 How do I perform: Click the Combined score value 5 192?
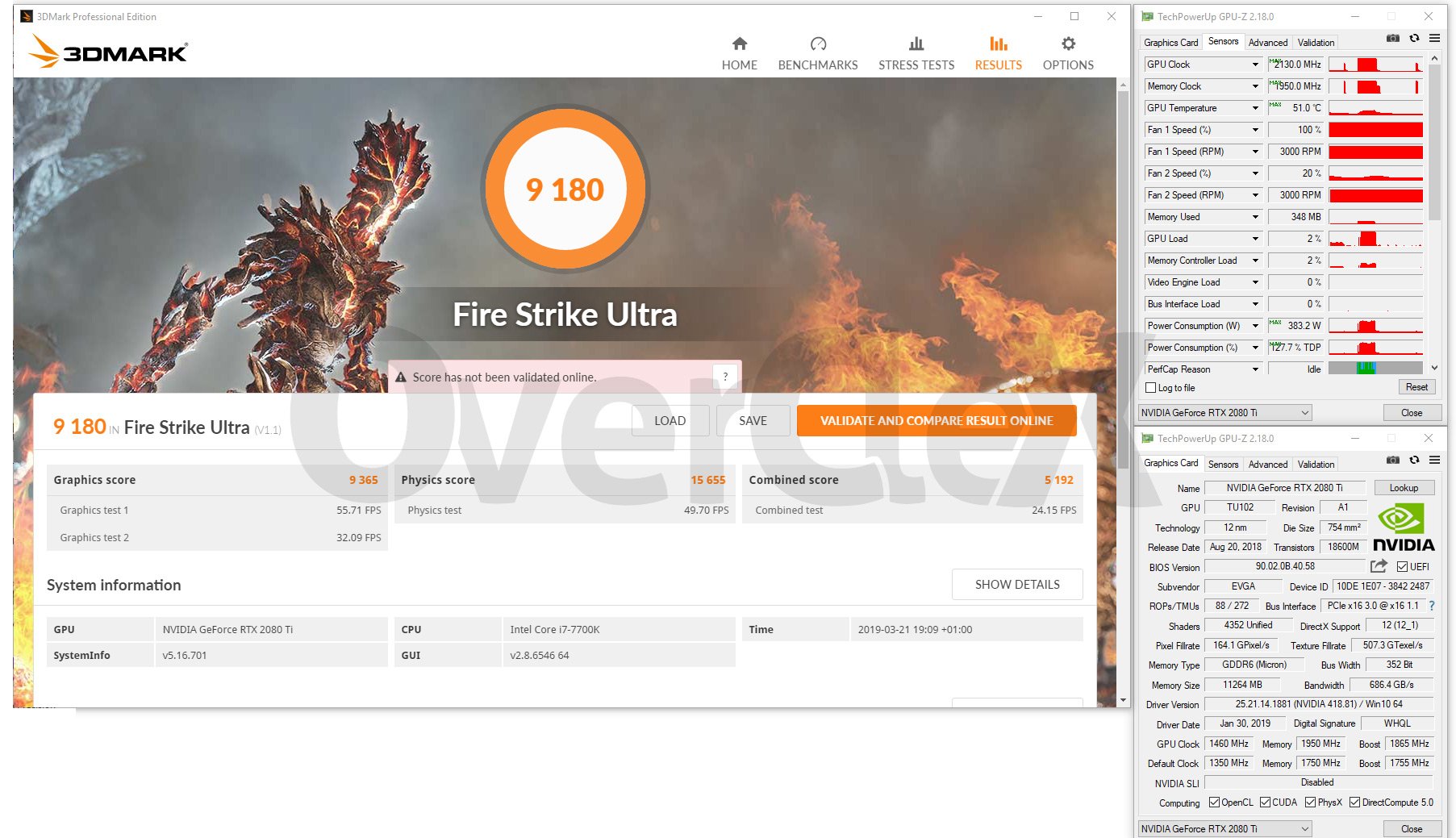coord(1058,479)
